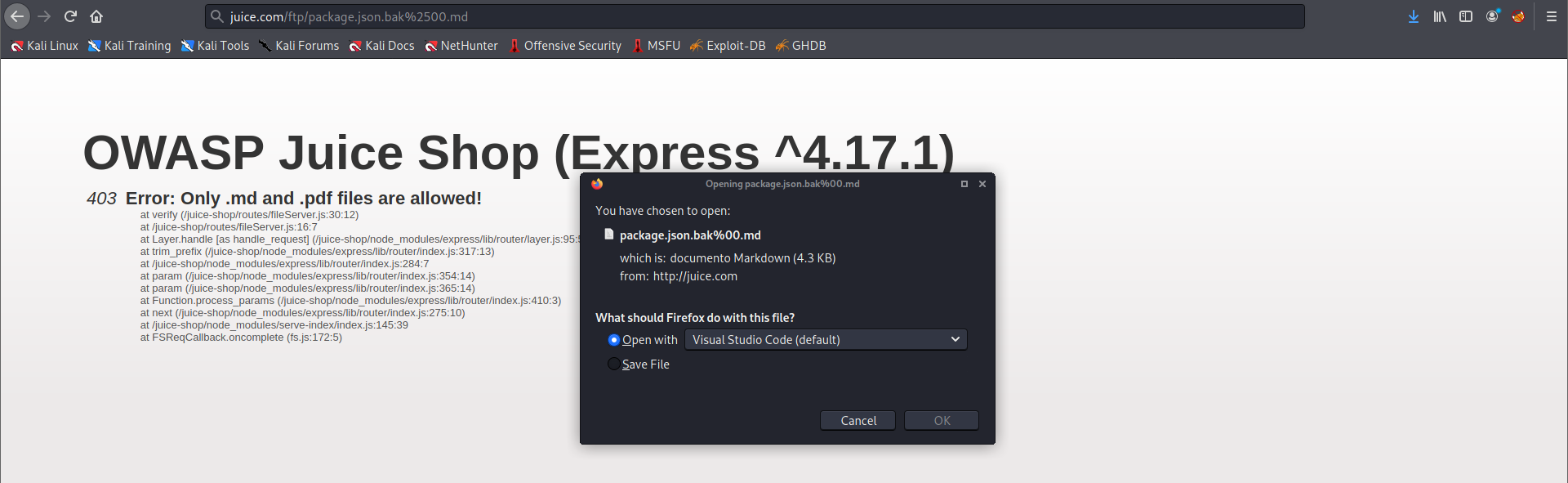Open the downloads arrow in the toolbar
The height and width of the screenshot is (483, 1568).
[1414, 16]
